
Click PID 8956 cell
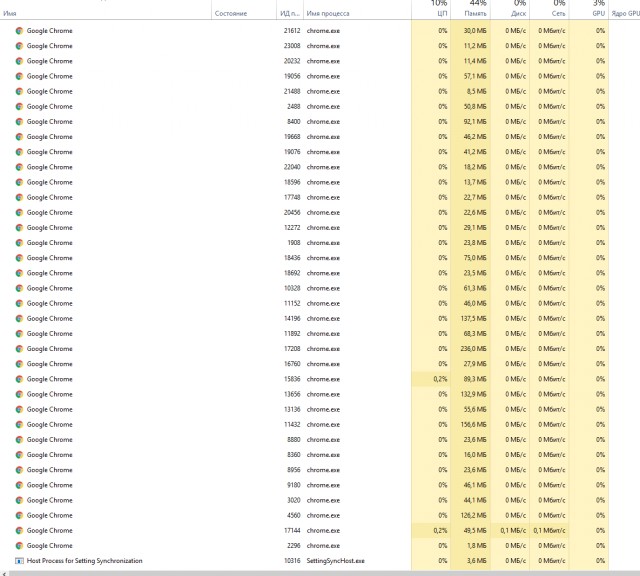coord(294,470)
